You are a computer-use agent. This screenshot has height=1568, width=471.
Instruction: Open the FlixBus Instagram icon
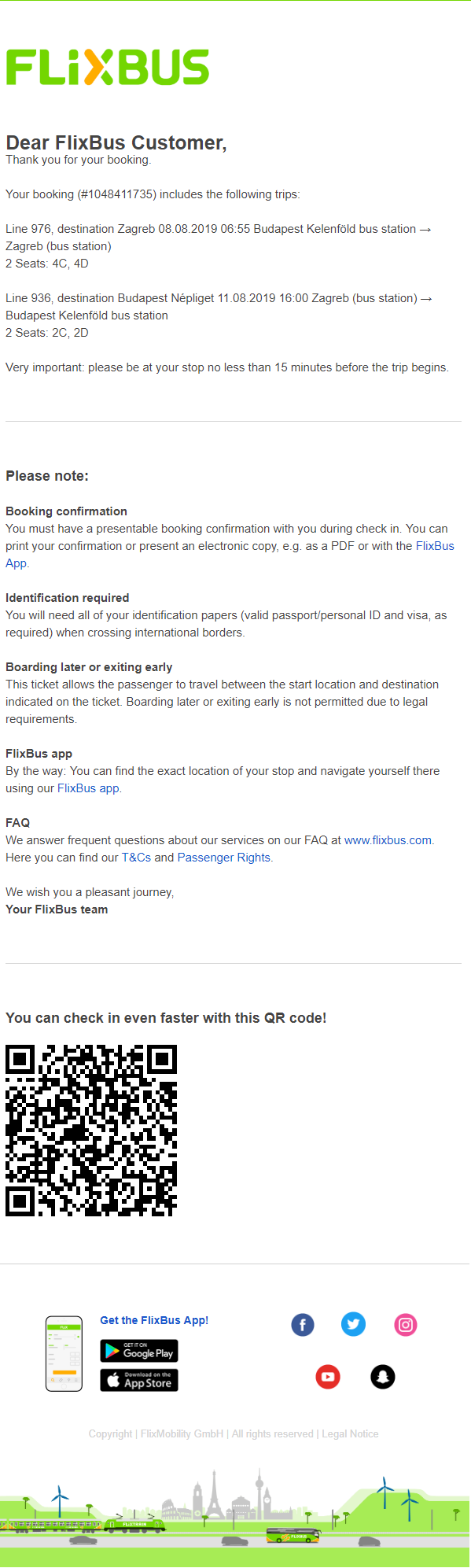(406, 1325)
